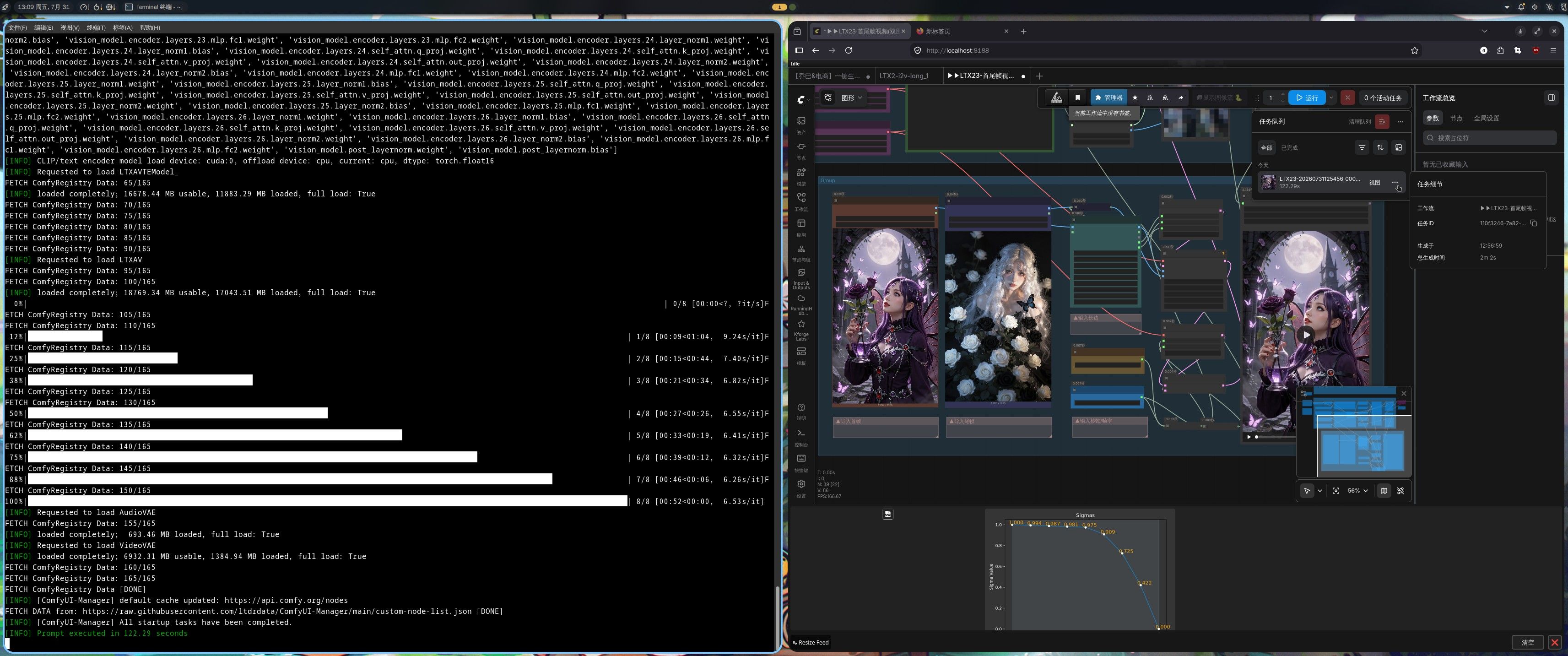Open the 终端(T) menu in Terminal

(x=96, y=27)
